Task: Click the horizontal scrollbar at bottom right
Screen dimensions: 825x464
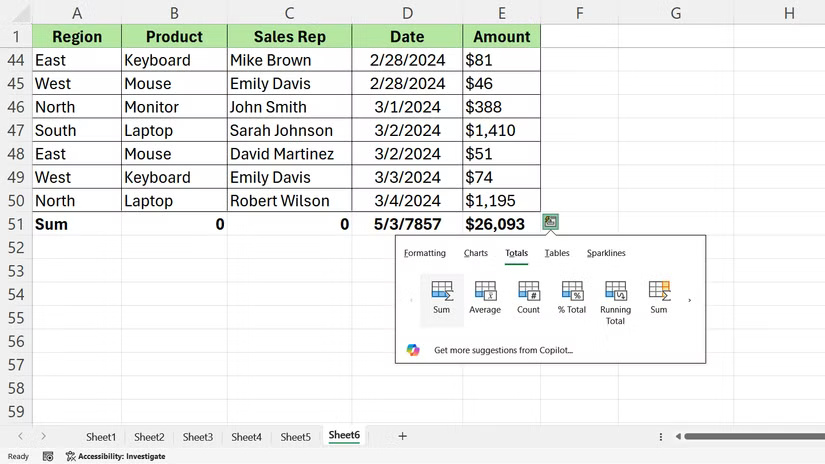Action: click(750, 436)
